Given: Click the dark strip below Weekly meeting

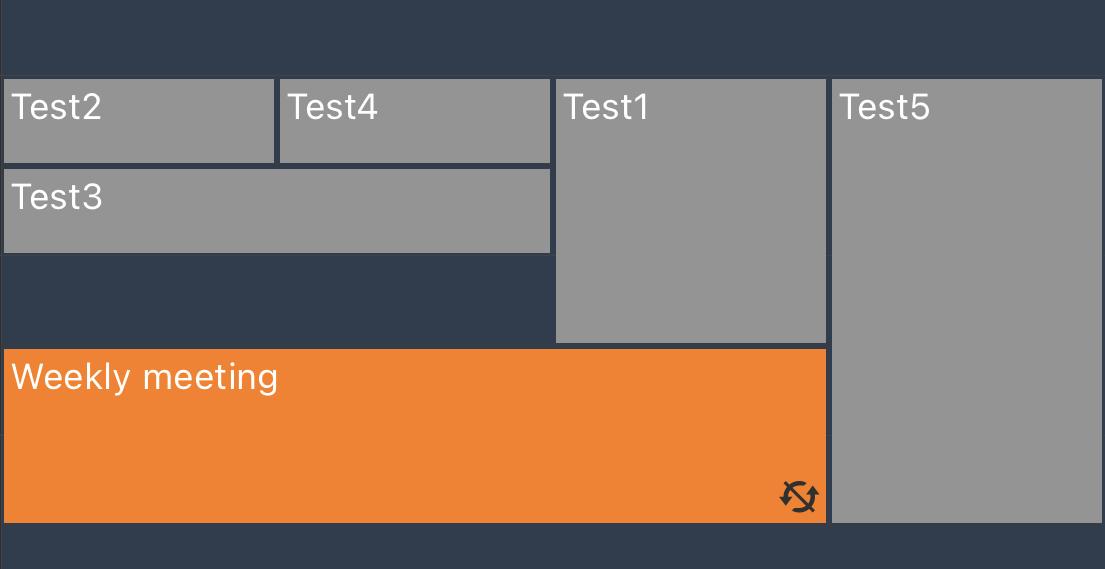Looking at the screenshot, I should (x=552, y=546).
